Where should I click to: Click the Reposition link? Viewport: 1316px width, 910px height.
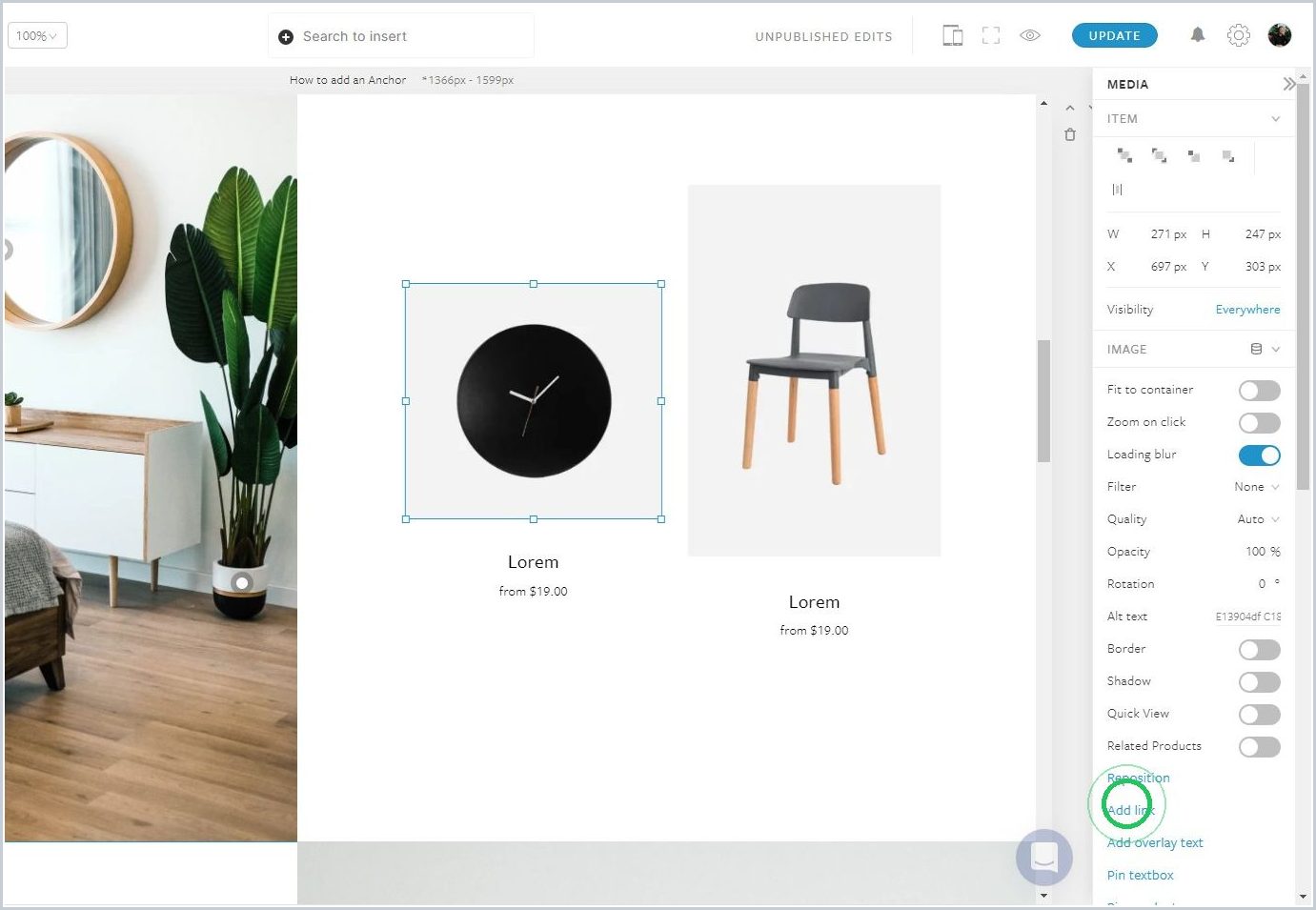(1138, 778)
